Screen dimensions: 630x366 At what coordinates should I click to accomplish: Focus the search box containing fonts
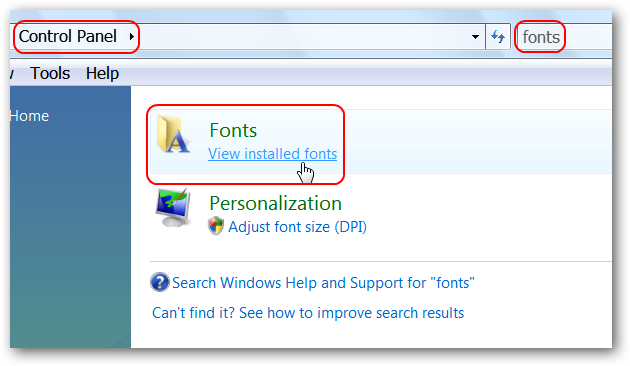pyautogui.click(x=566, y=37)
